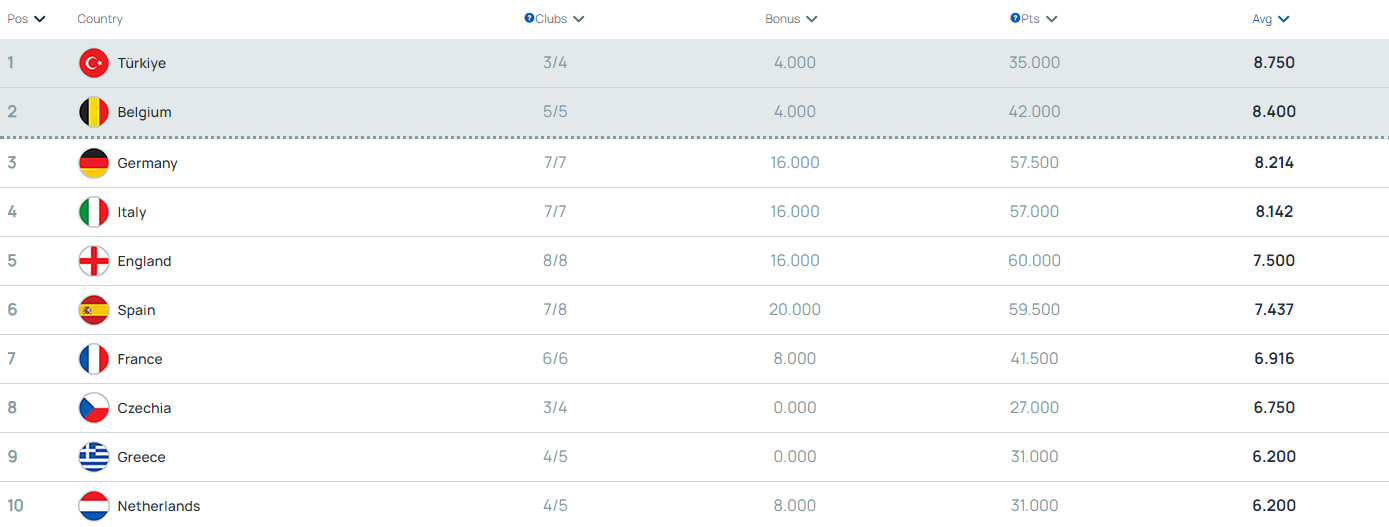Click the Netherlands flag icon
The height and width of the screenshot is (527, 1389).
pyautogui.click(x=94, y=506)
